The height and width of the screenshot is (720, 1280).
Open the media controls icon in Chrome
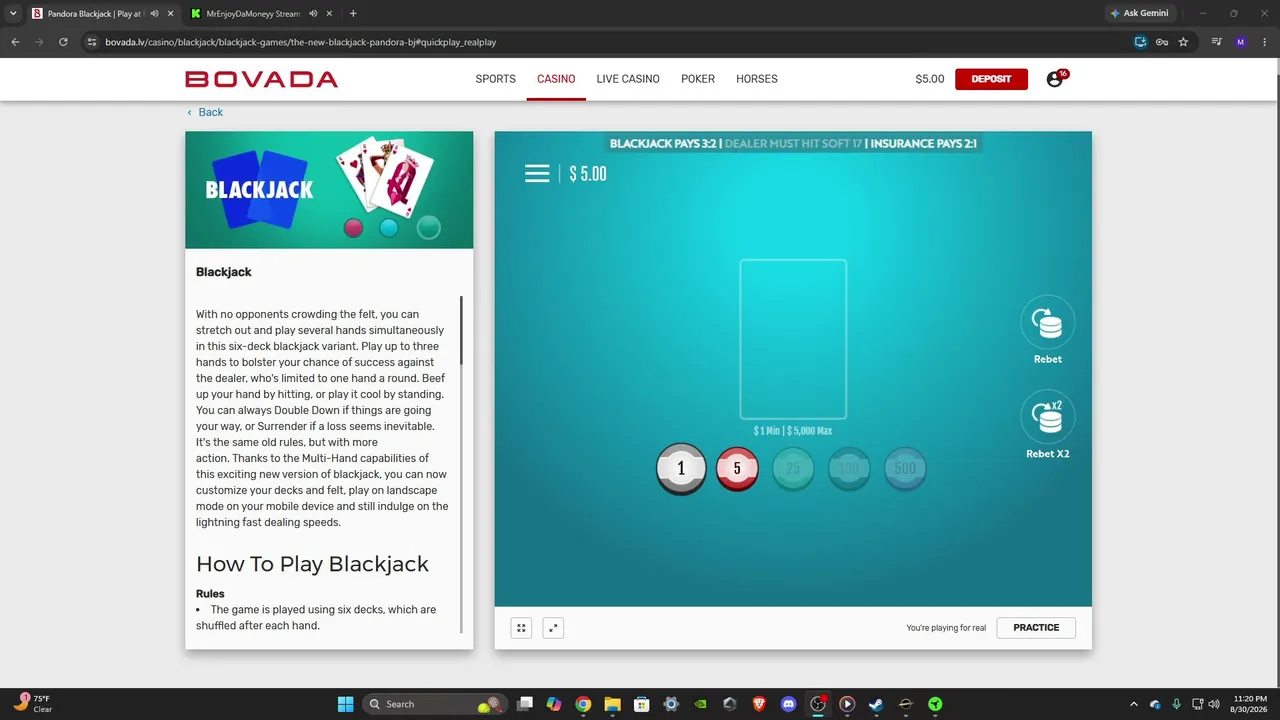click(x=1217, y=42)
